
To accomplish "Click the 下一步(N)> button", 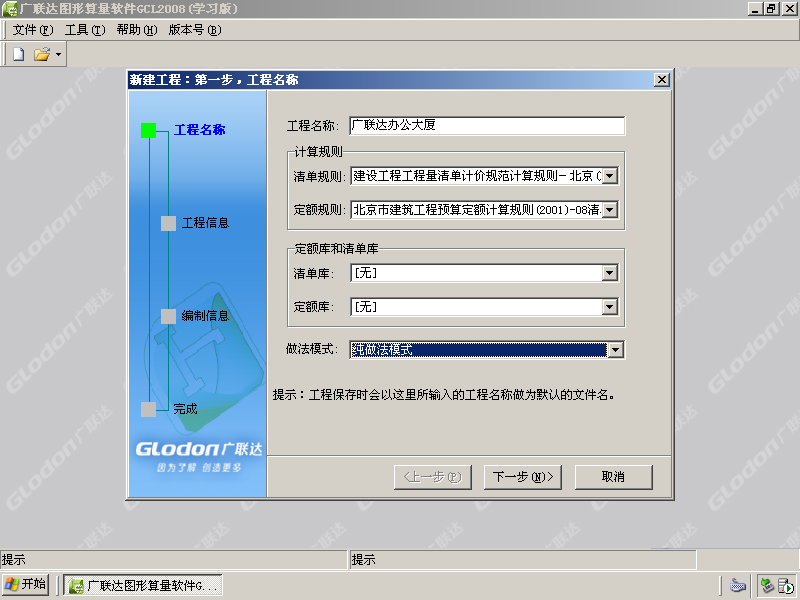I will tap(522, 477).
